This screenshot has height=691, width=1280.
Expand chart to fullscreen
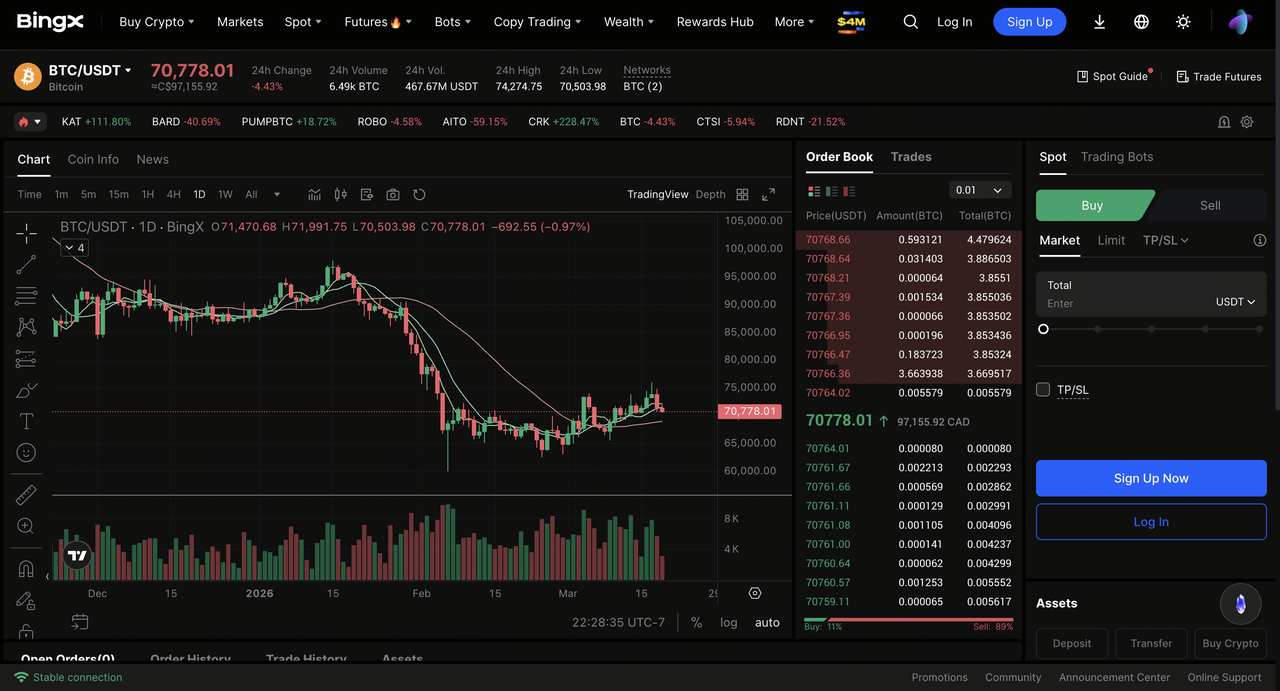pos(768,195)
